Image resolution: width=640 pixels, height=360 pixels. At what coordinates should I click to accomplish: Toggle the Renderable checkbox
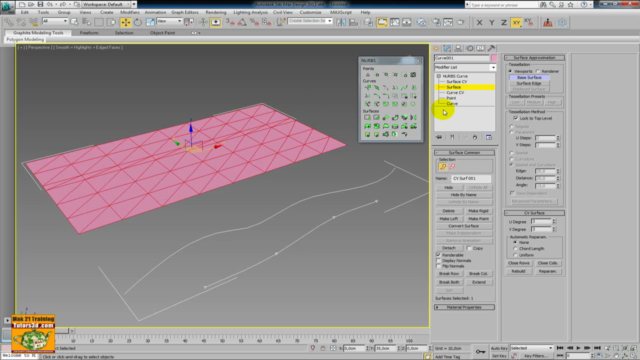(x=439, y=255)
